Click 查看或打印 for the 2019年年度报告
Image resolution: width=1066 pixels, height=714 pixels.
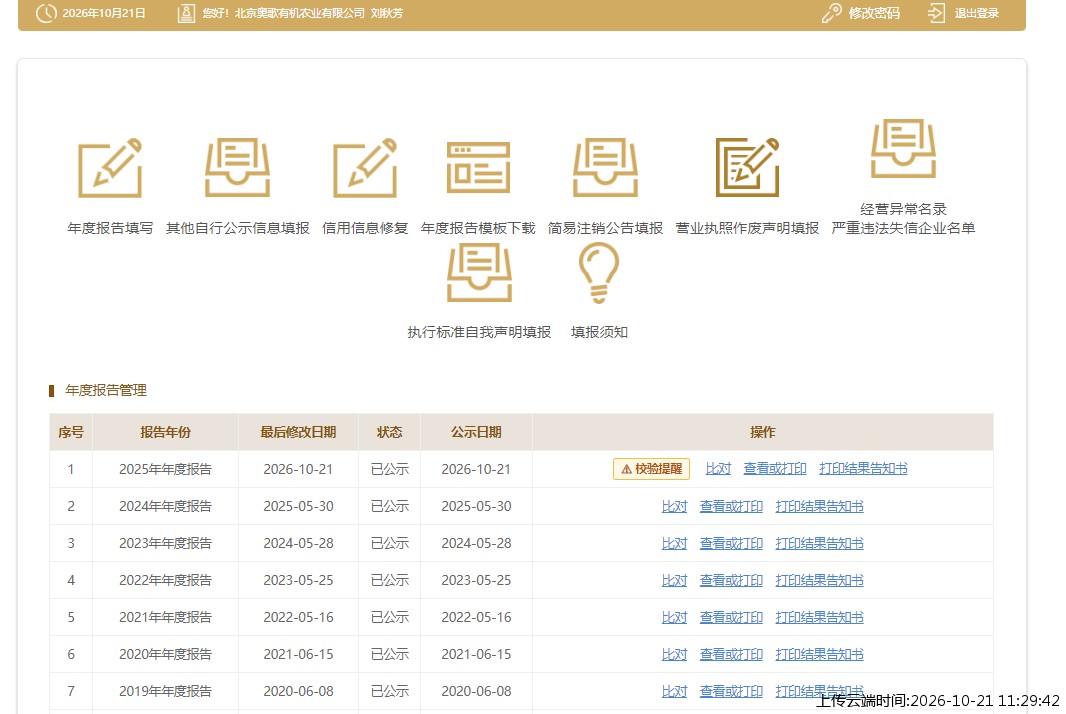(x=731, y=691)
